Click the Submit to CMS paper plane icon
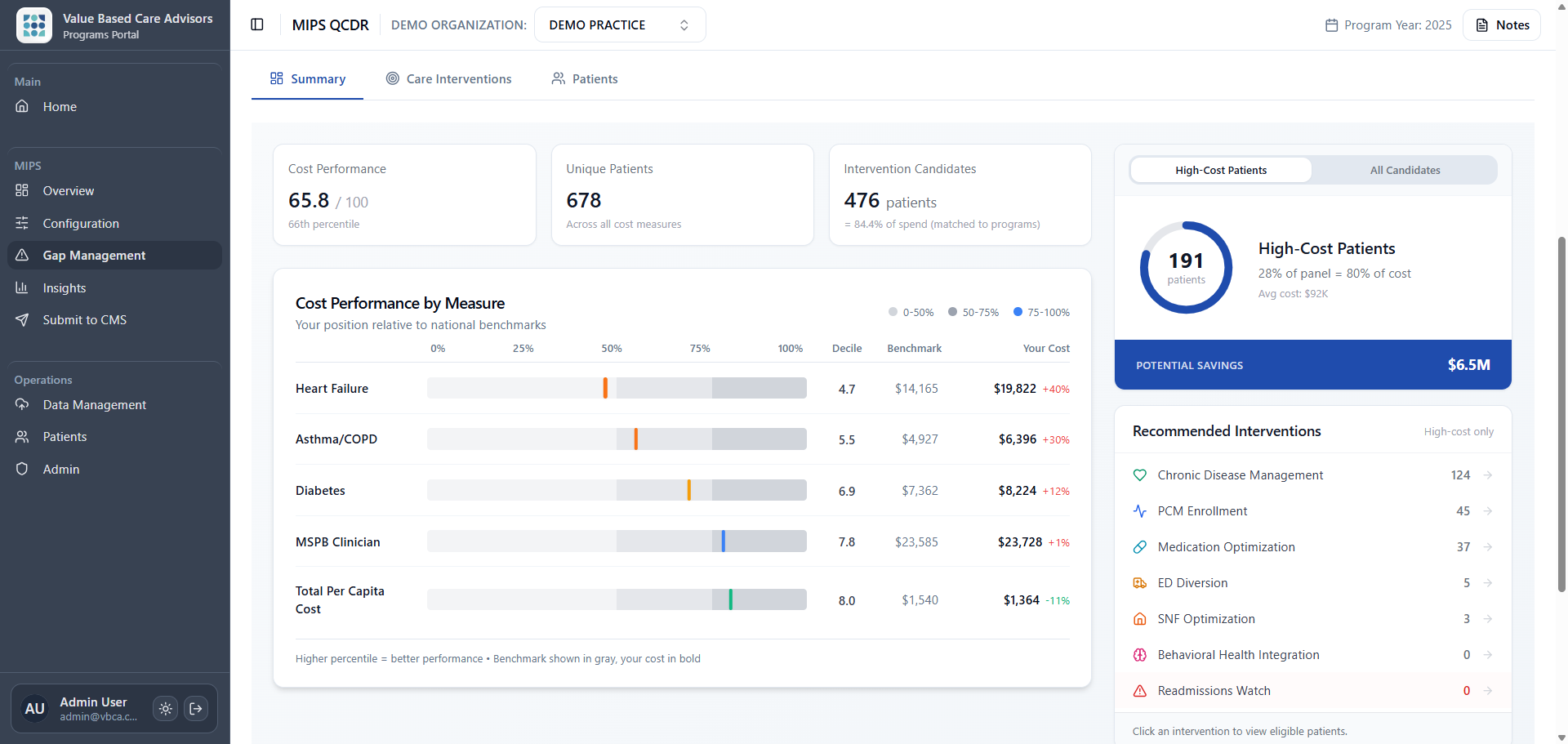Viewport: 1568px width, 744px height. click(x=22, y=320)
